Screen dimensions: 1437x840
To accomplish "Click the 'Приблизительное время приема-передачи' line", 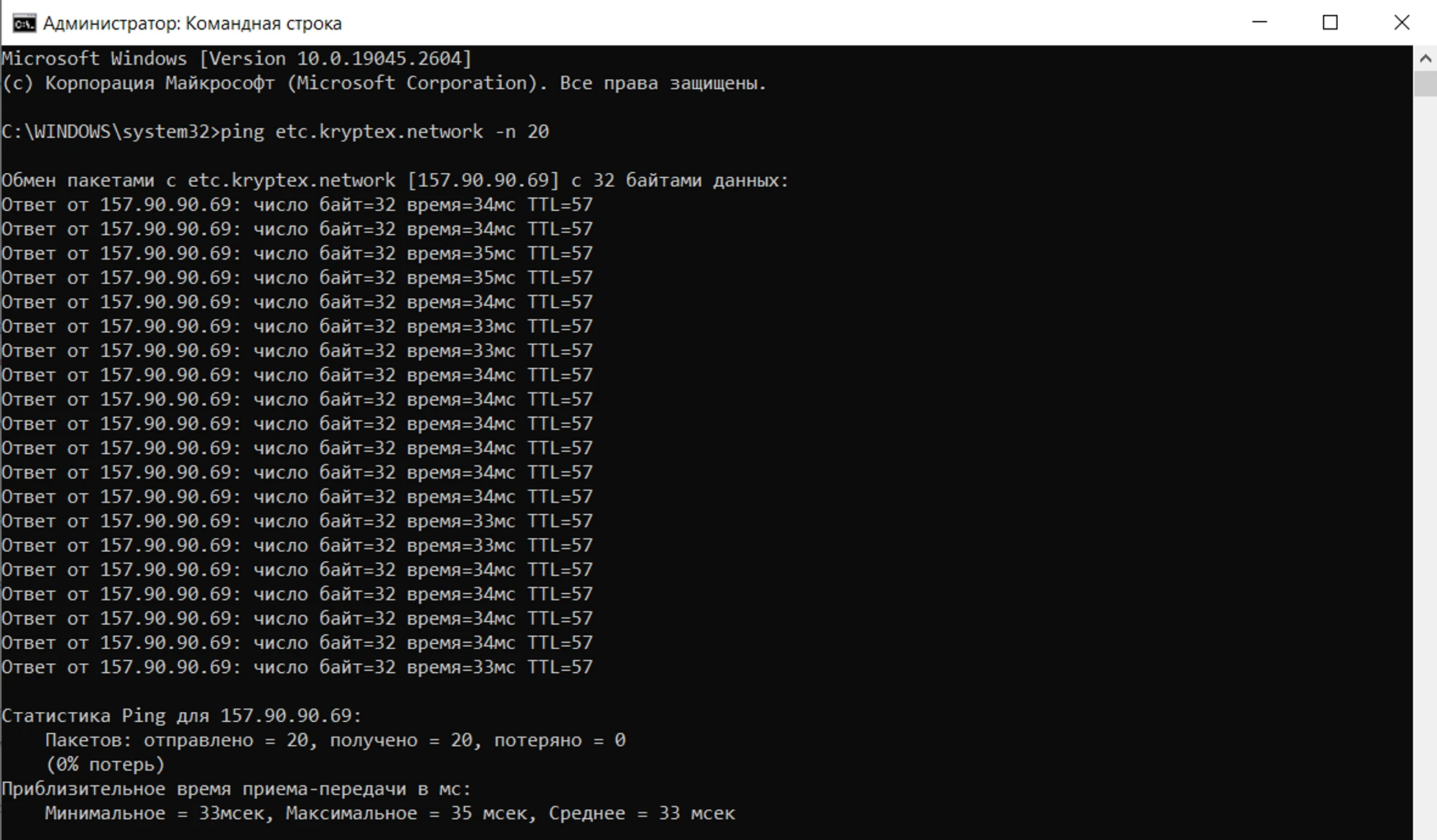I will (x=236, y=789).
